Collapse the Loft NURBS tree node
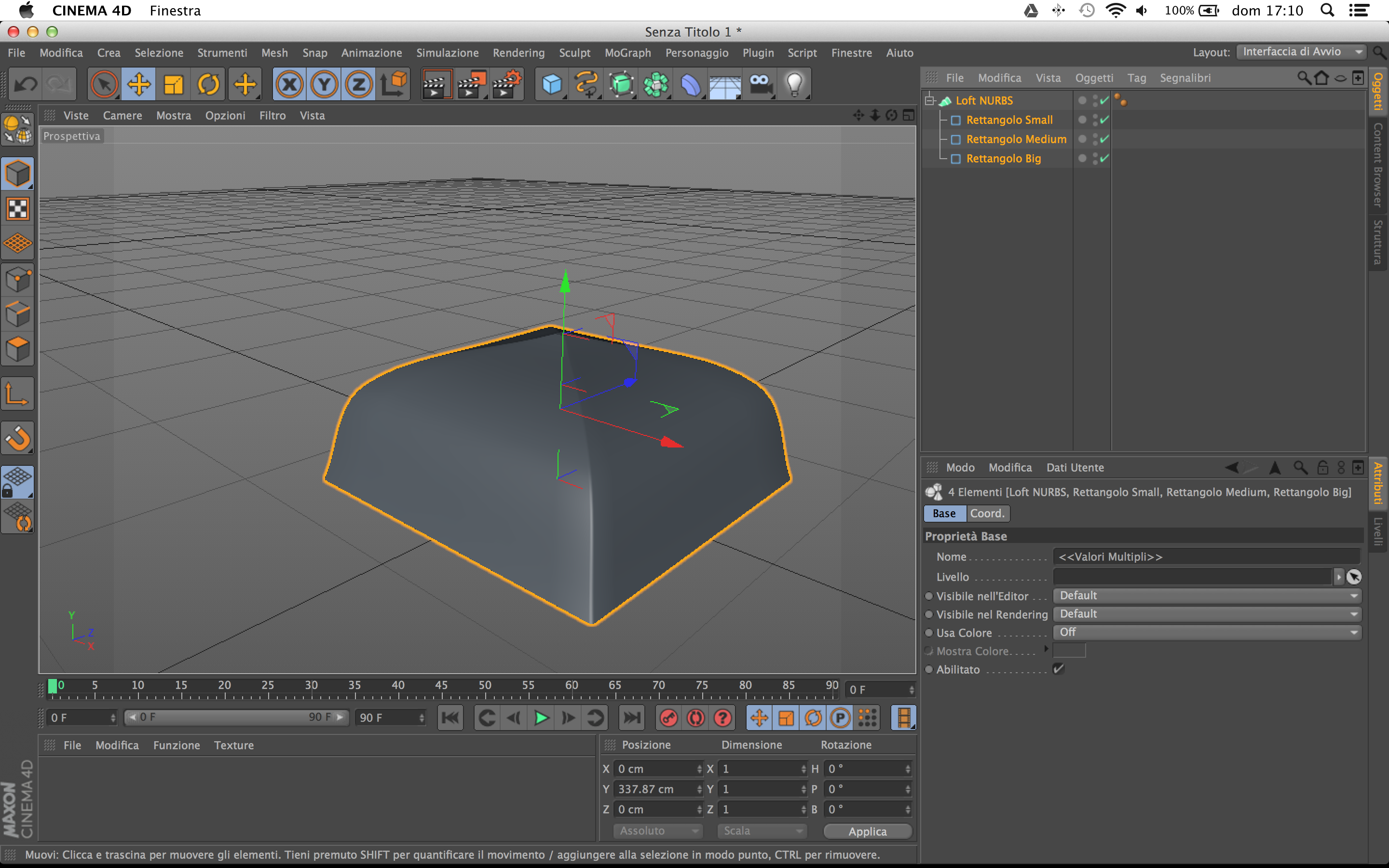1389x868 pixels. 930,100
